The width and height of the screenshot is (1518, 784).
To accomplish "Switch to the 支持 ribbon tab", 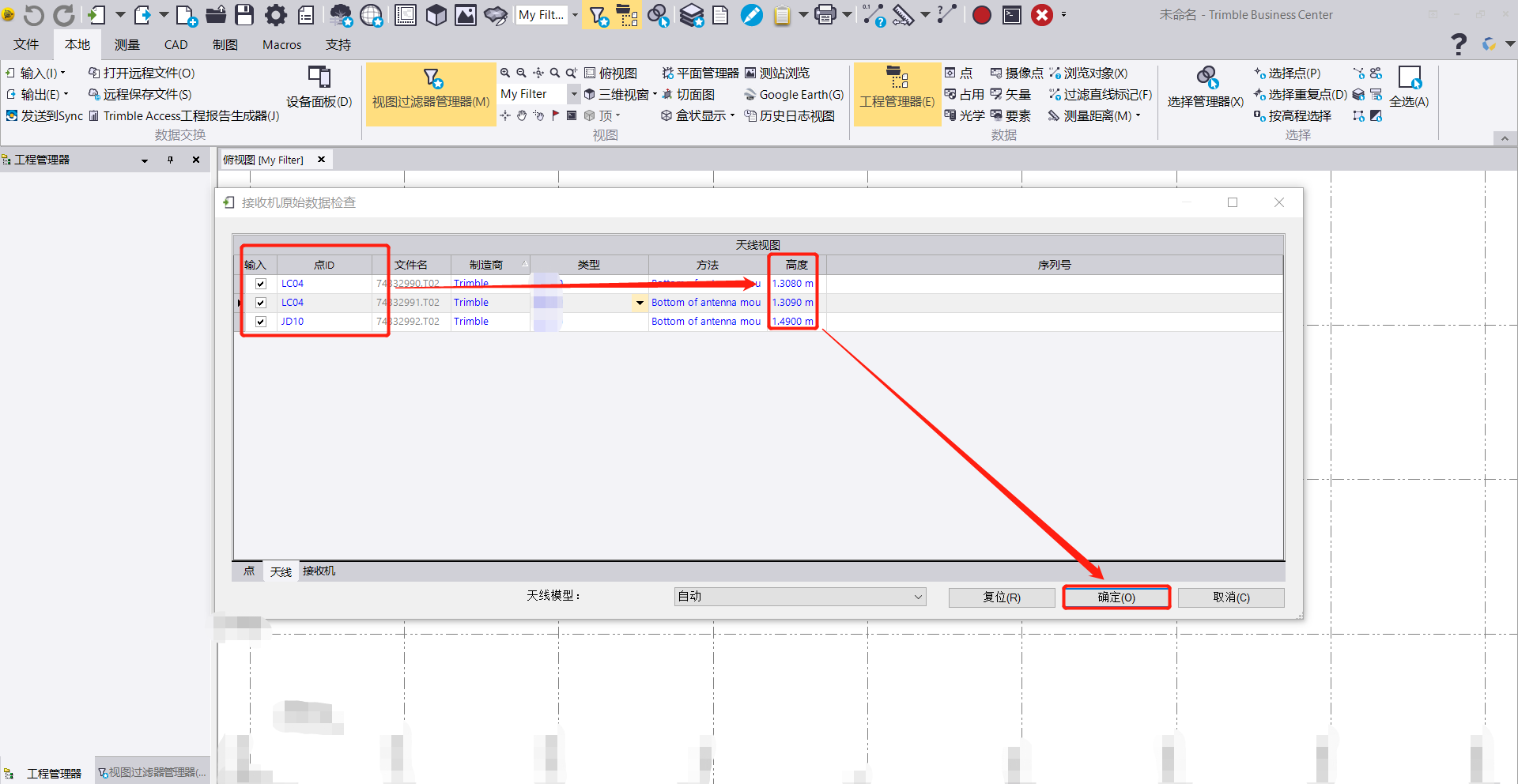I will (338, 45).
